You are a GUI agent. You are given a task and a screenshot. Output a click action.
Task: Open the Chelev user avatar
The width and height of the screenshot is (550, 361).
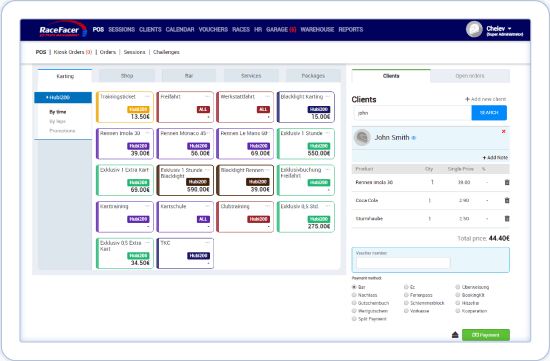(x=474, y=29)
